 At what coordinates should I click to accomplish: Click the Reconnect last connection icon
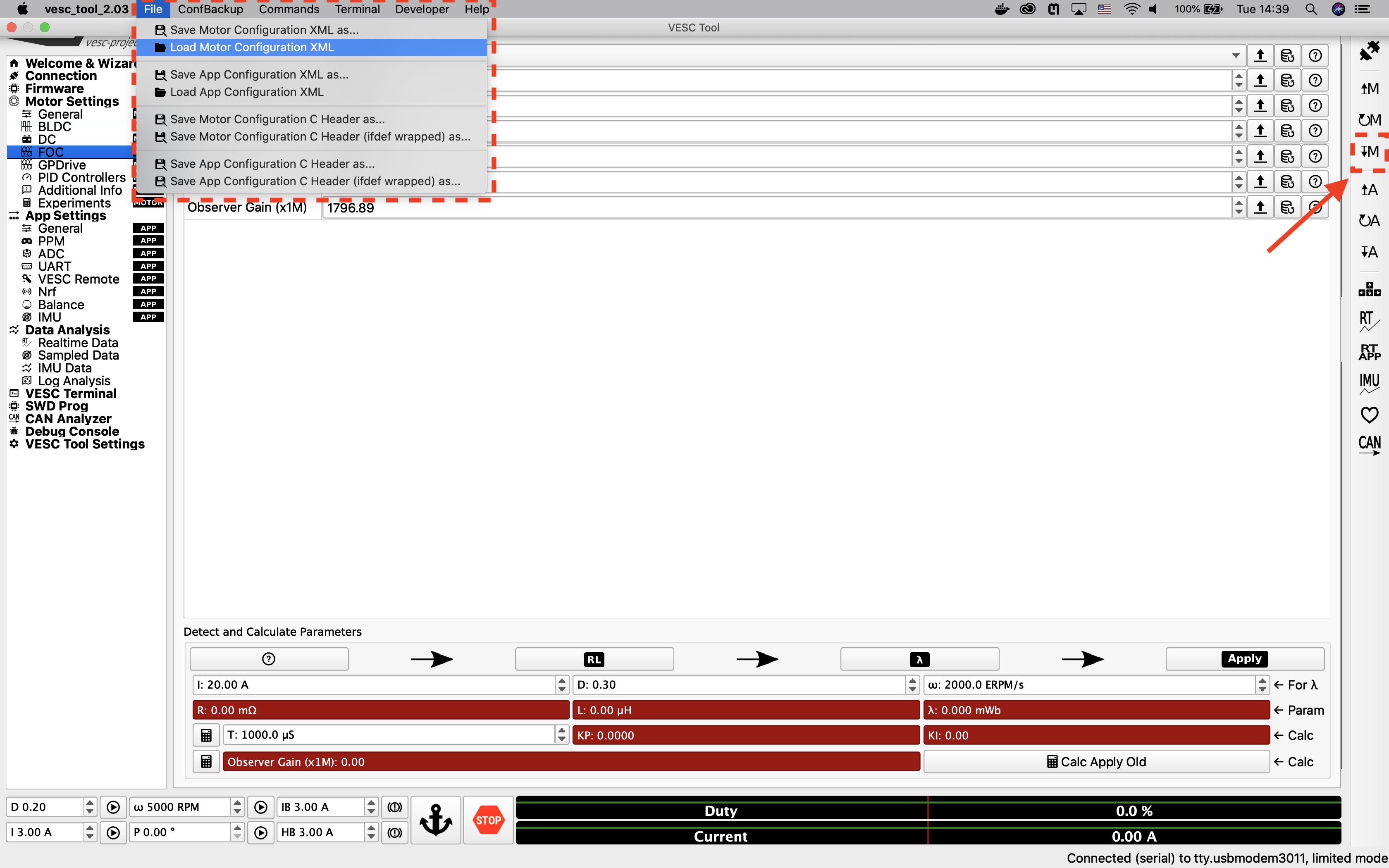point(1370,51)
